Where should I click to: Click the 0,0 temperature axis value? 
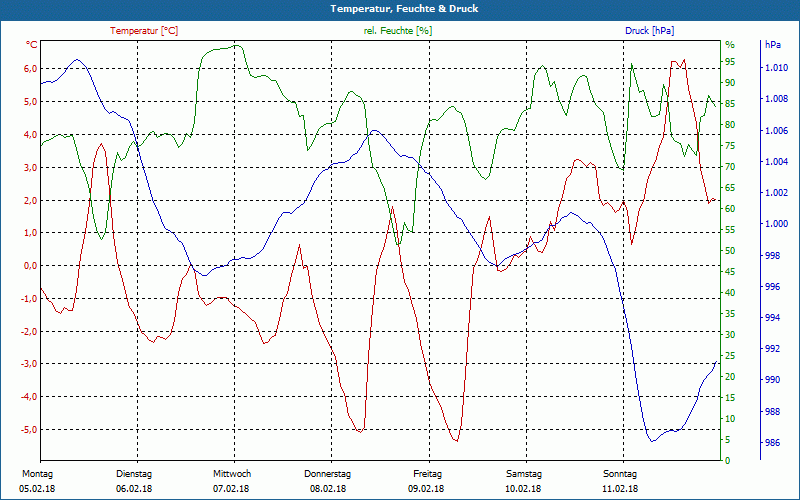pos(31,266)
